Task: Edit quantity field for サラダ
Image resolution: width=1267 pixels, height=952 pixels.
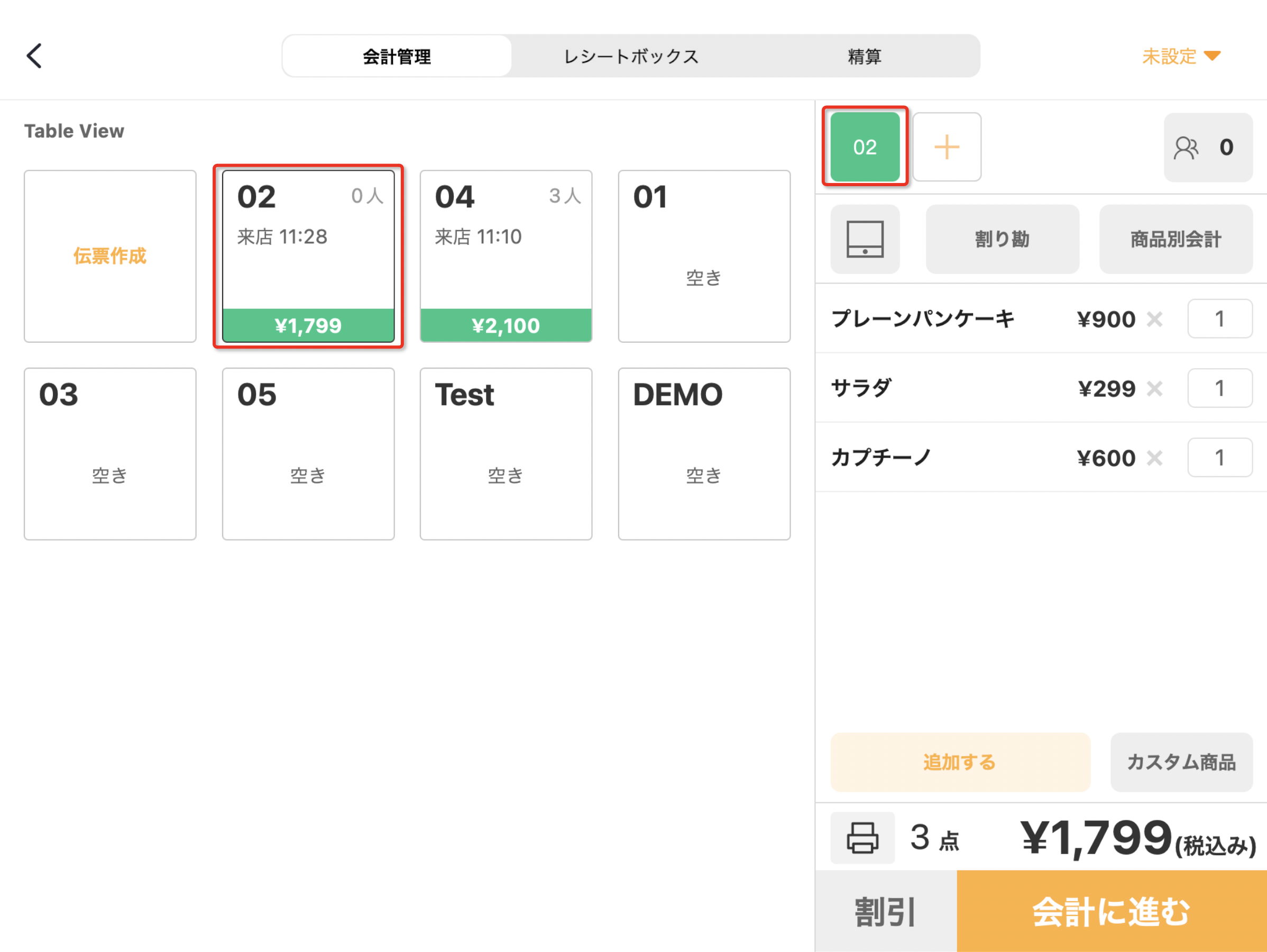Action: [x=1219, y=388]
